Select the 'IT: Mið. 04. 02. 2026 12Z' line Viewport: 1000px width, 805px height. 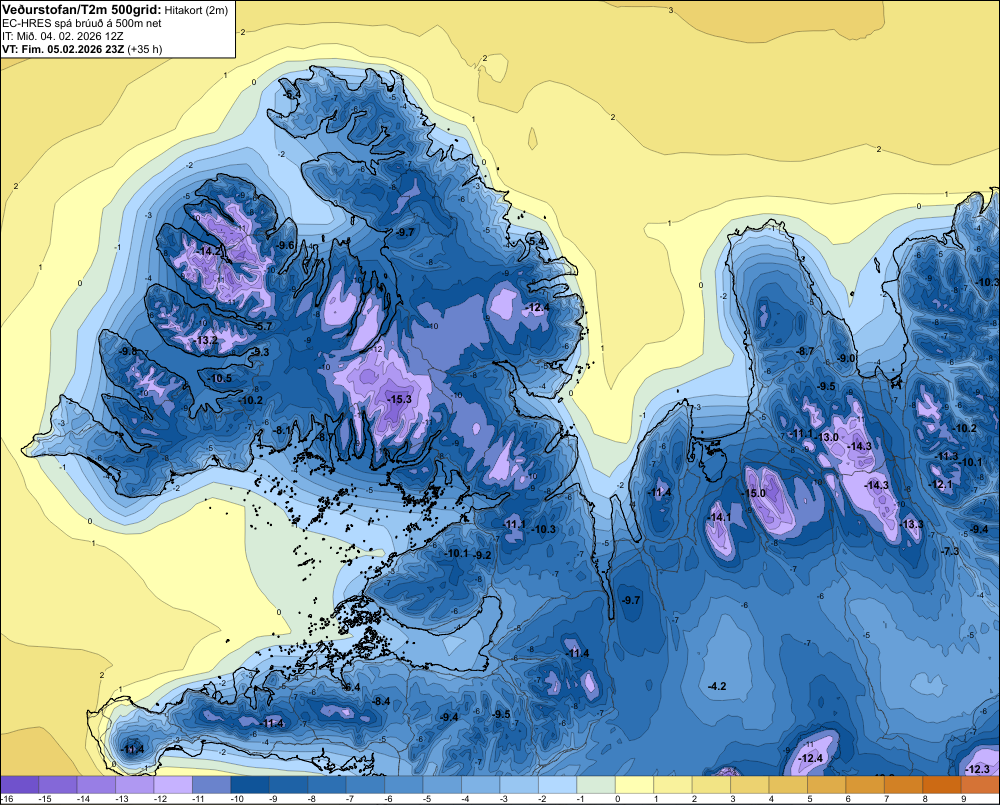(62, 36)
